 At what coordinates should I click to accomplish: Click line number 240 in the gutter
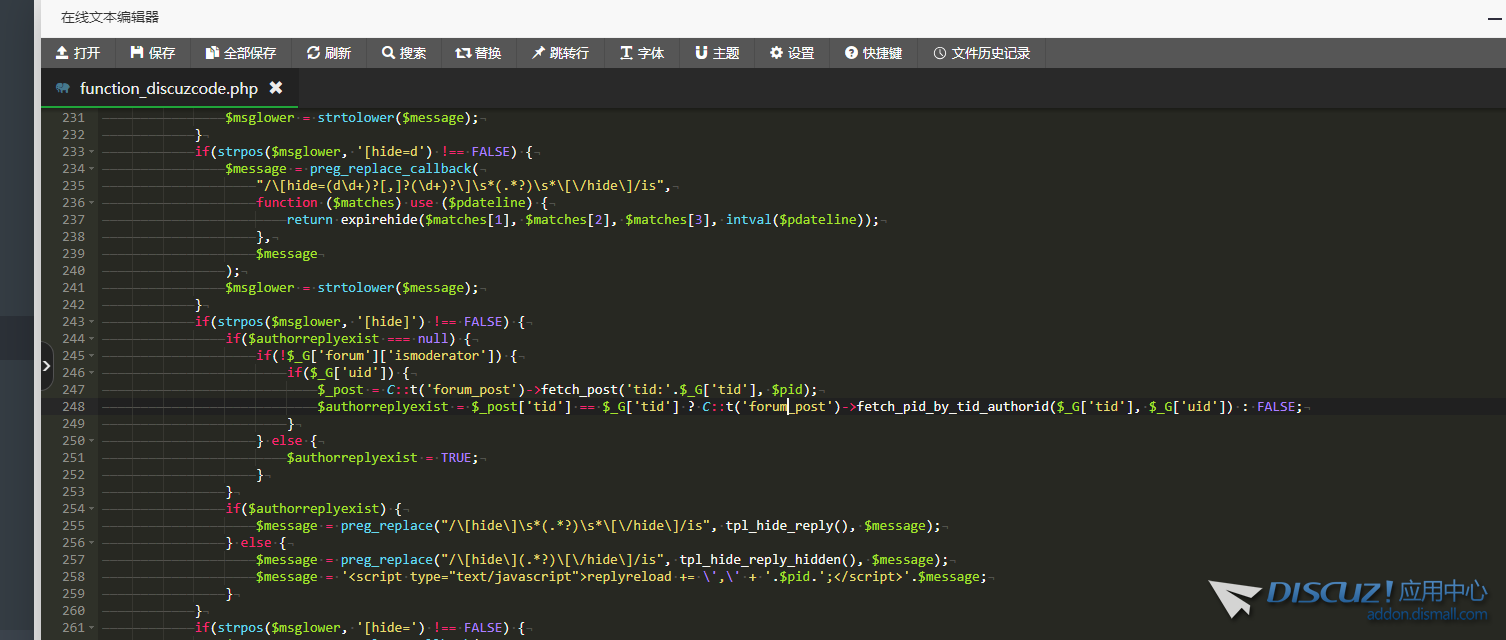(x=73, y=271)
